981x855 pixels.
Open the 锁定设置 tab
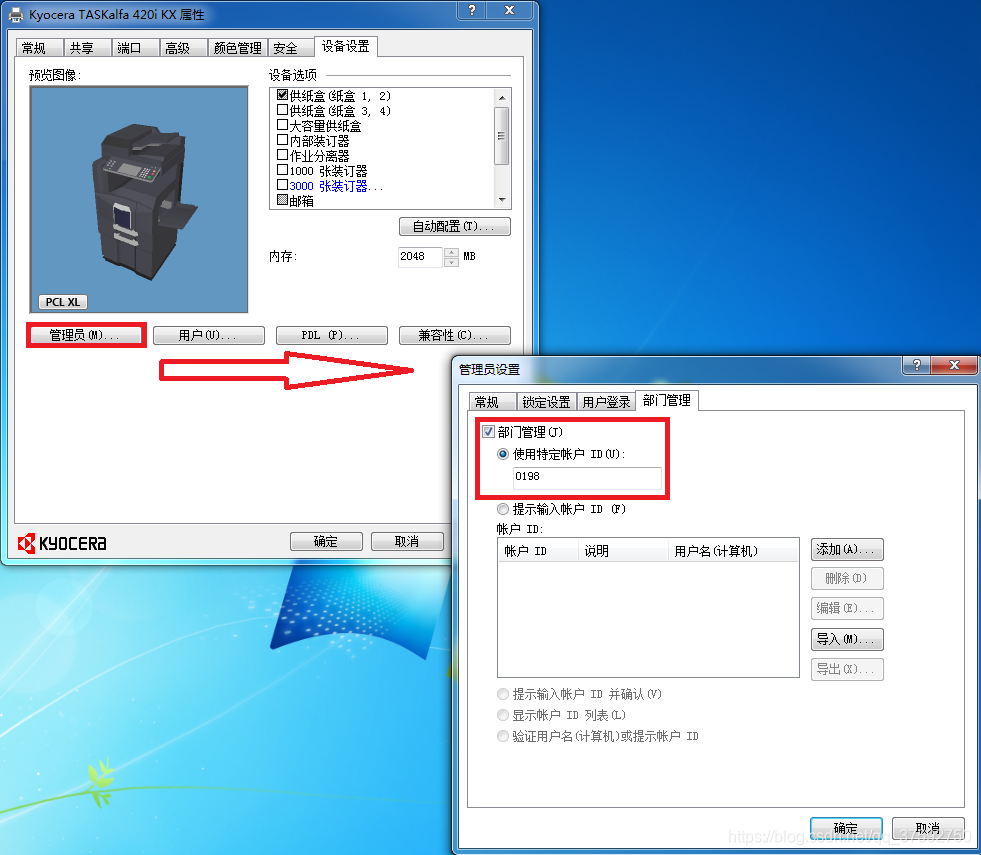(546, 402)
